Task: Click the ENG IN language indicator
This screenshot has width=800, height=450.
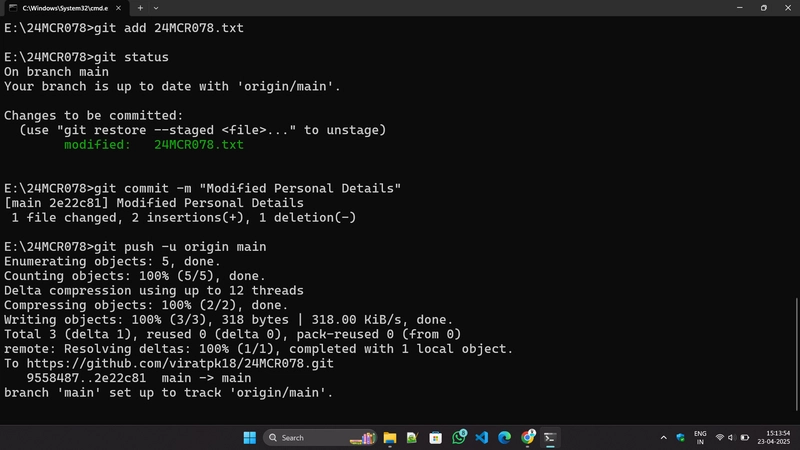Action: tap(700, 438)
